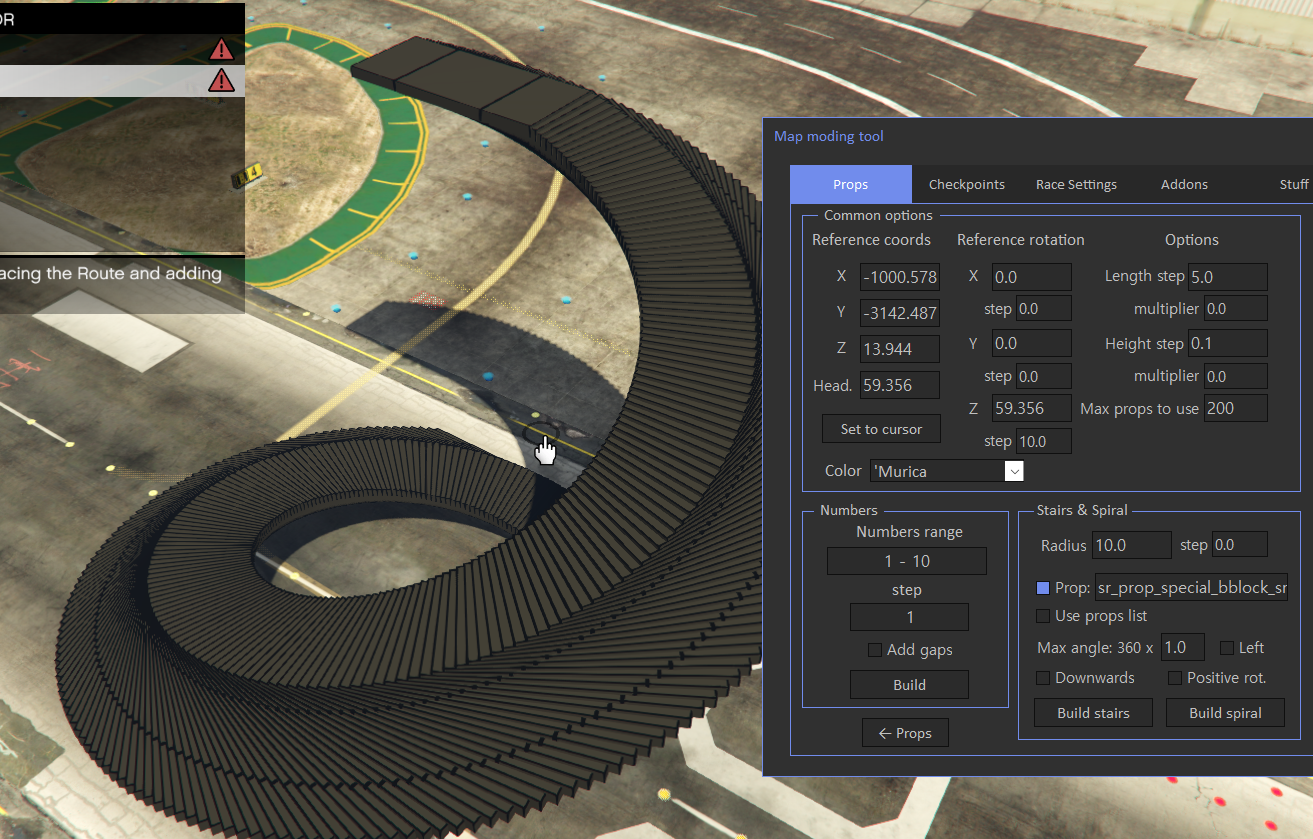
Task: Toggle the Add gaps checkbox
Action: click(875, 650)
